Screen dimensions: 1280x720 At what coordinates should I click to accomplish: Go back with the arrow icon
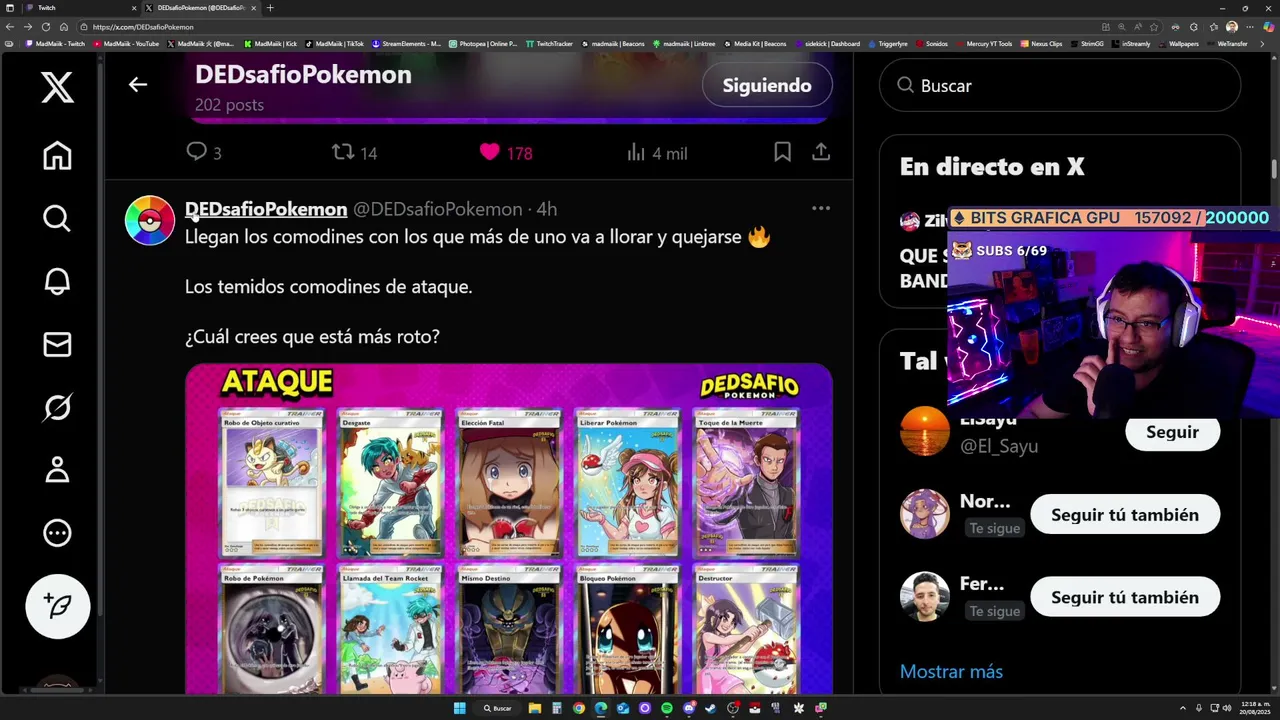pos(138,85)
